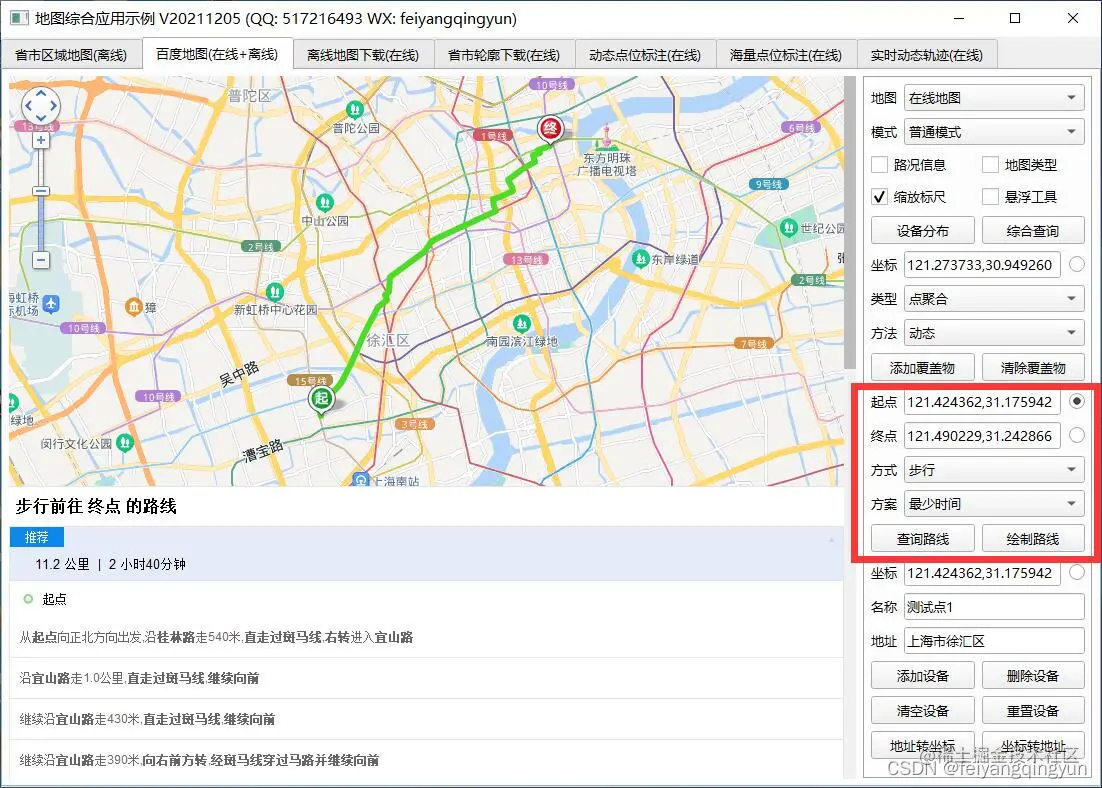Enable the 悬浮工具 checkbox
This screenshot has width=1102, height=788.
(x=990, y=197)
